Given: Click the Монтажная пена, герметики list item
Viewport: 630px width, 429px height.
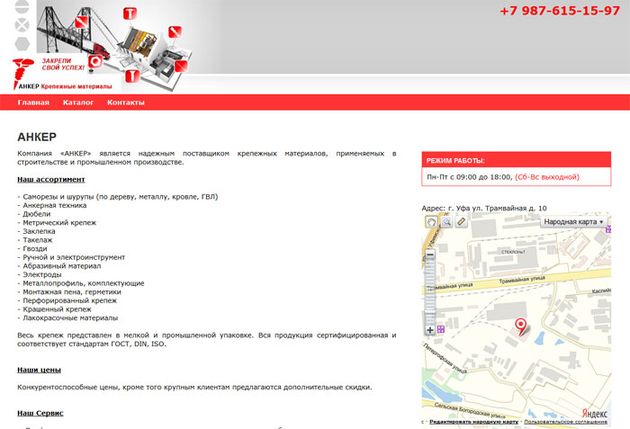Looking at the screenshot, I should [69, 292].
